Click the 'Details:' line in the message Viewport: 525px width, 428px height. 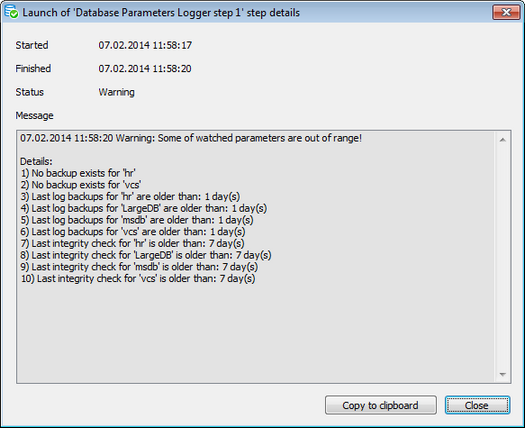click(x=36, y=161)
